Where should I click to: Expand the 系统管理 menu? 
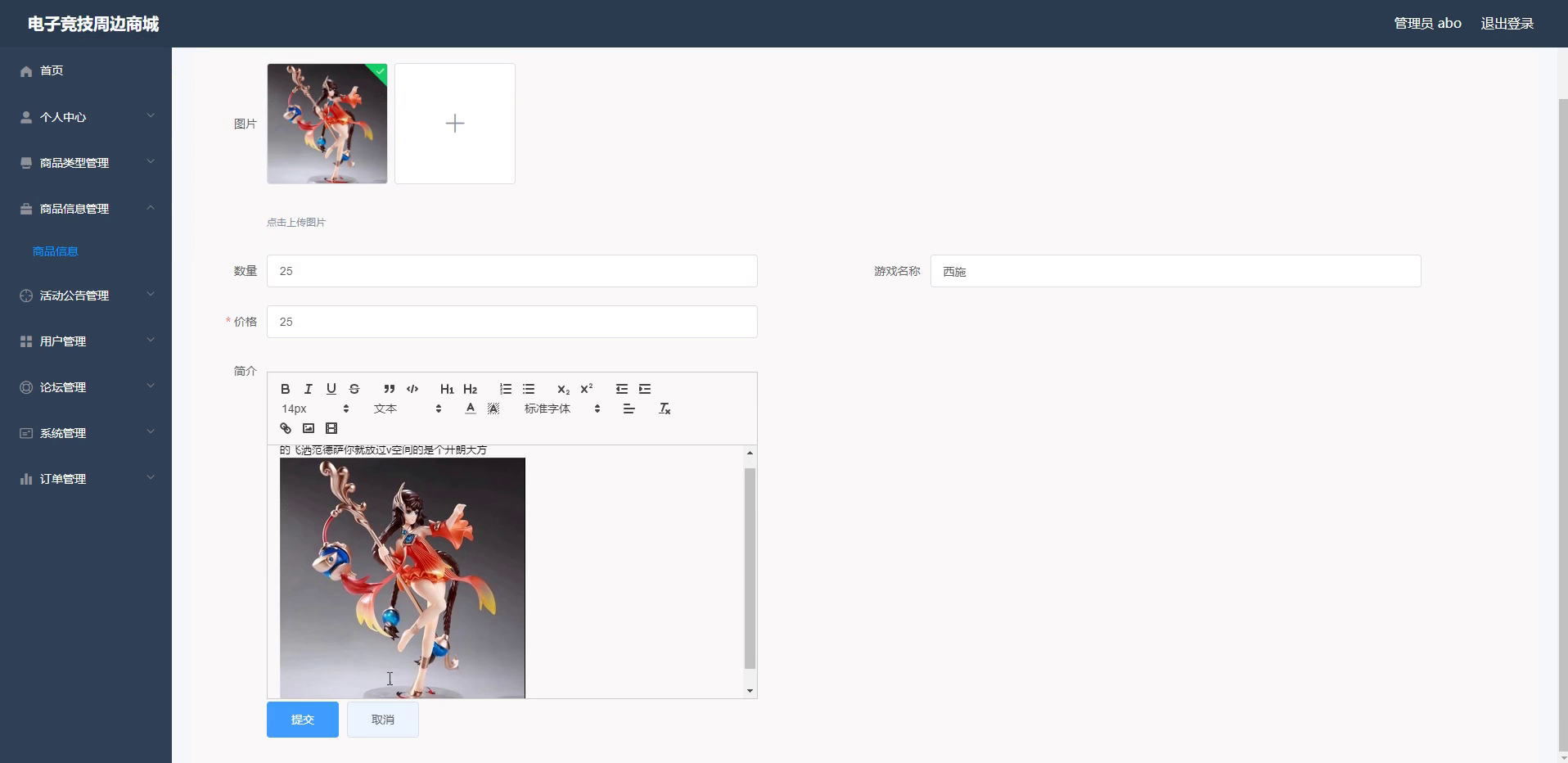tap(86, 433)
